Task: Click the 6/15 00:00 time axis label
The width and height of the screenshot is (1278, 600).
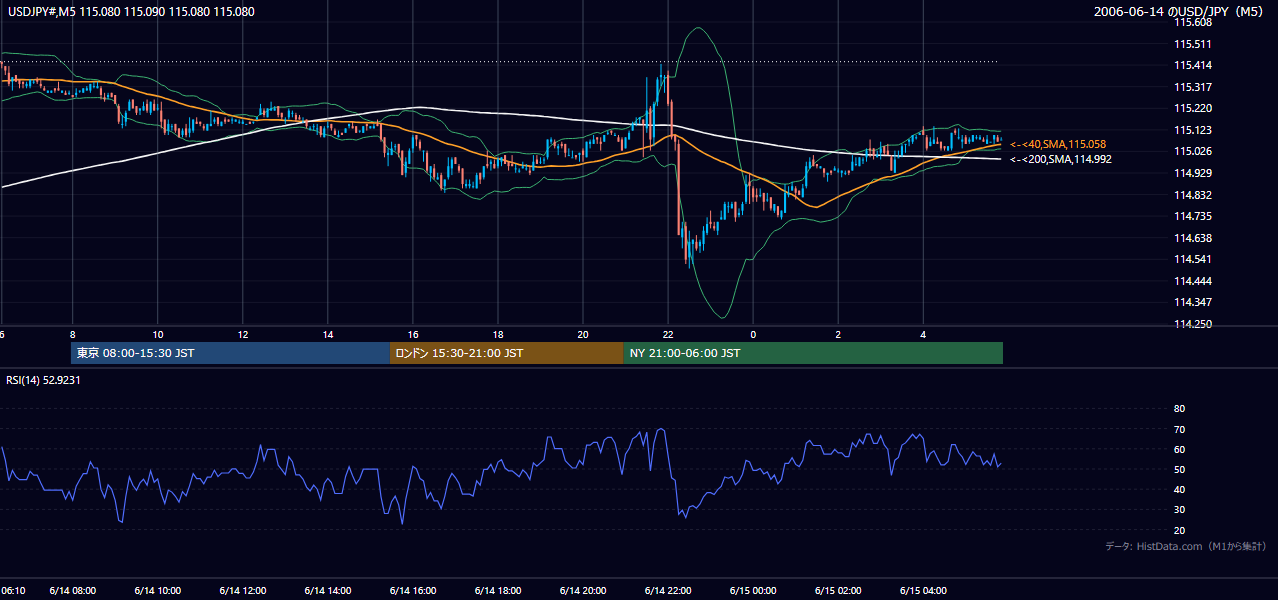Action: [753, 591]
